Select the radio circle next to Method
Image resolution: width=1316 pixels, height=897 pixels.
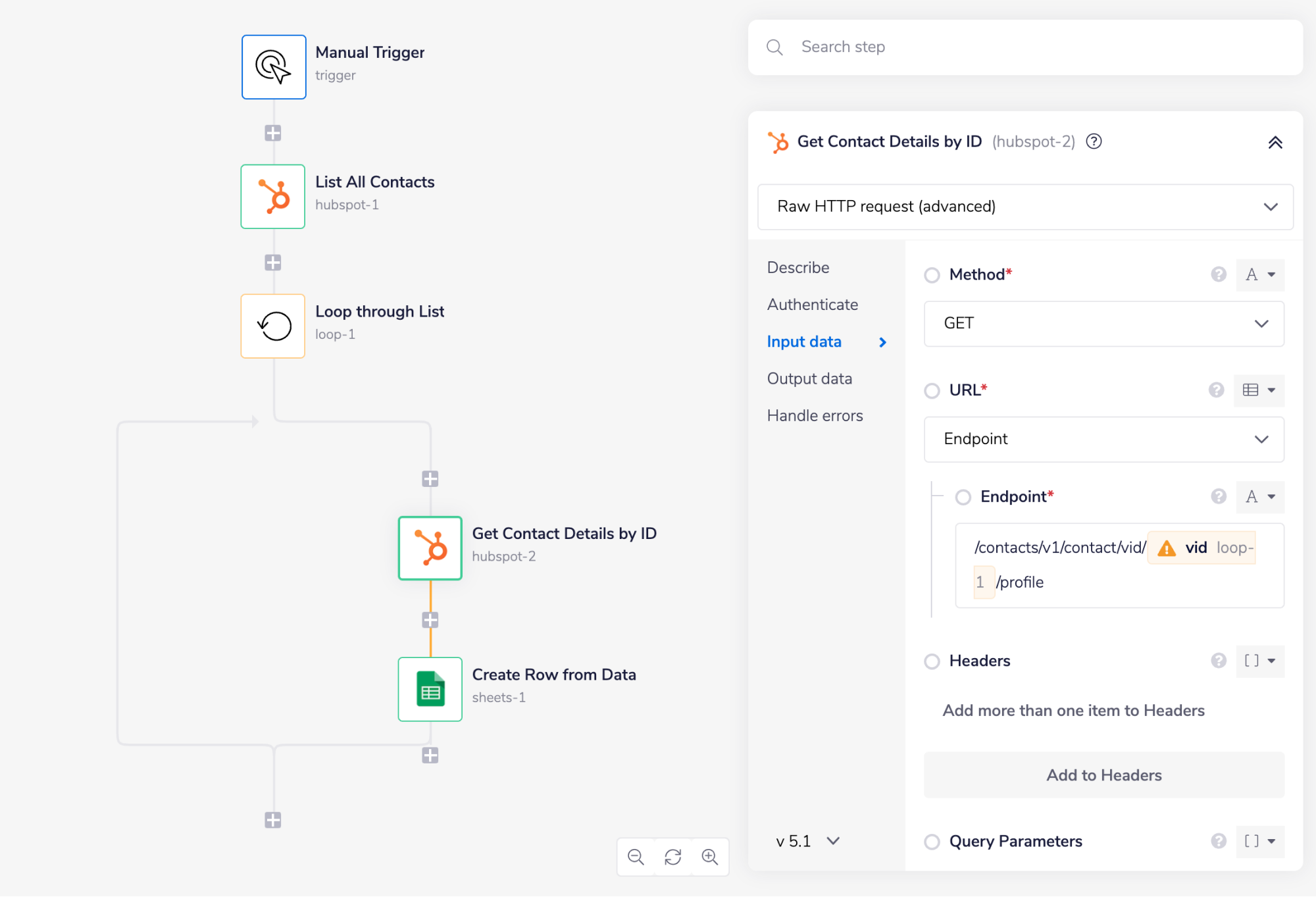(932, 275)
